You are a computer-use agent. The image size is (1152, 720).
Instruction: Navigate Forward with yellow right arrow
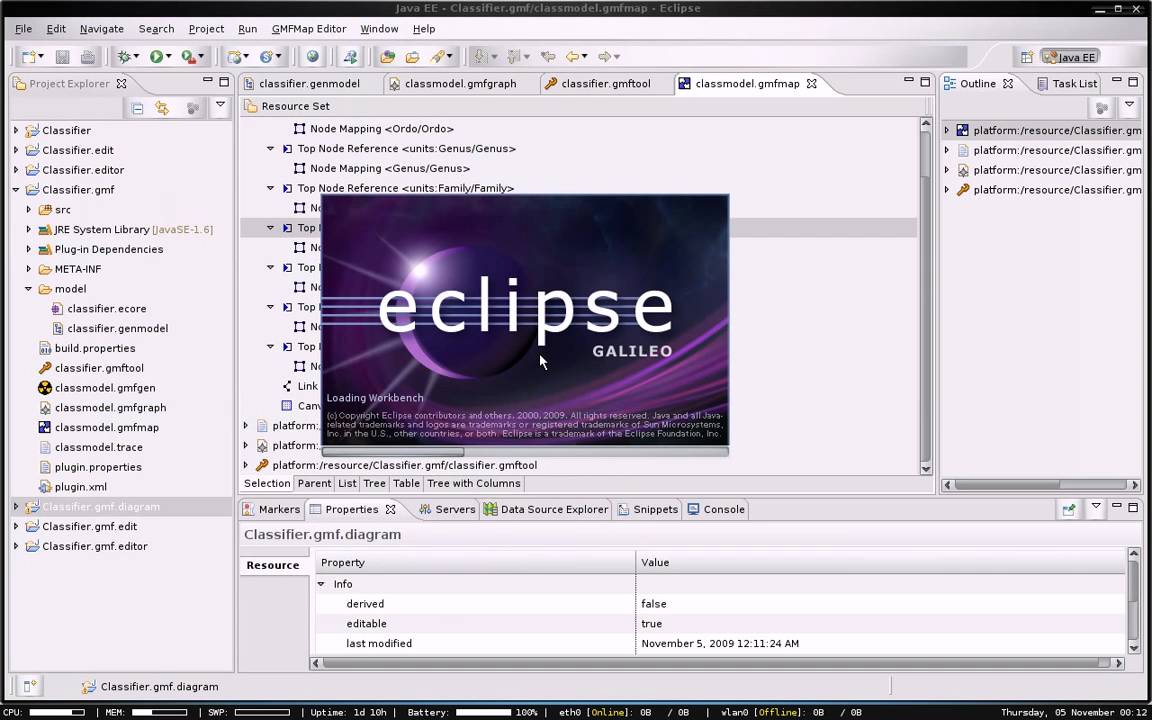tap(605, 57)
